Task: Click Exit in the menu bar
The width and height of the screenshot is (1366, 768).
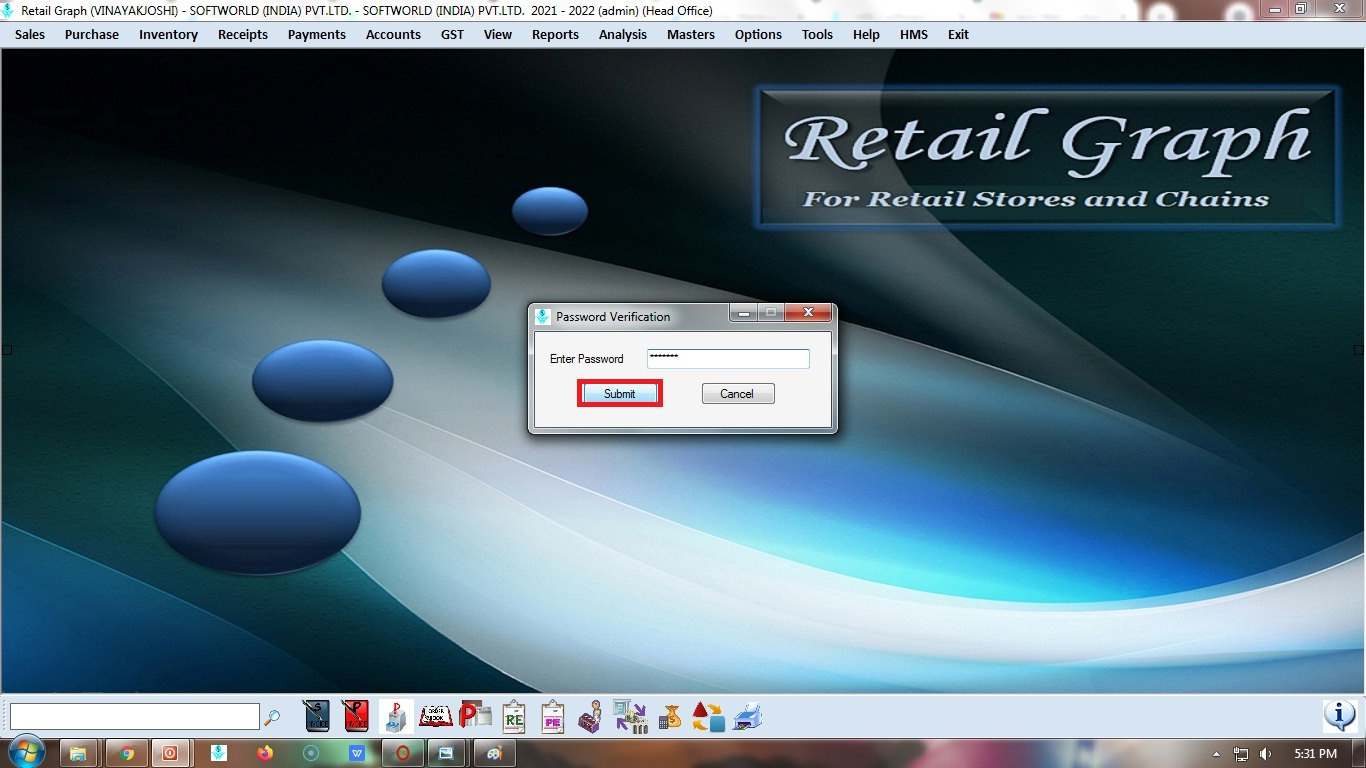Action: (958, 34)
